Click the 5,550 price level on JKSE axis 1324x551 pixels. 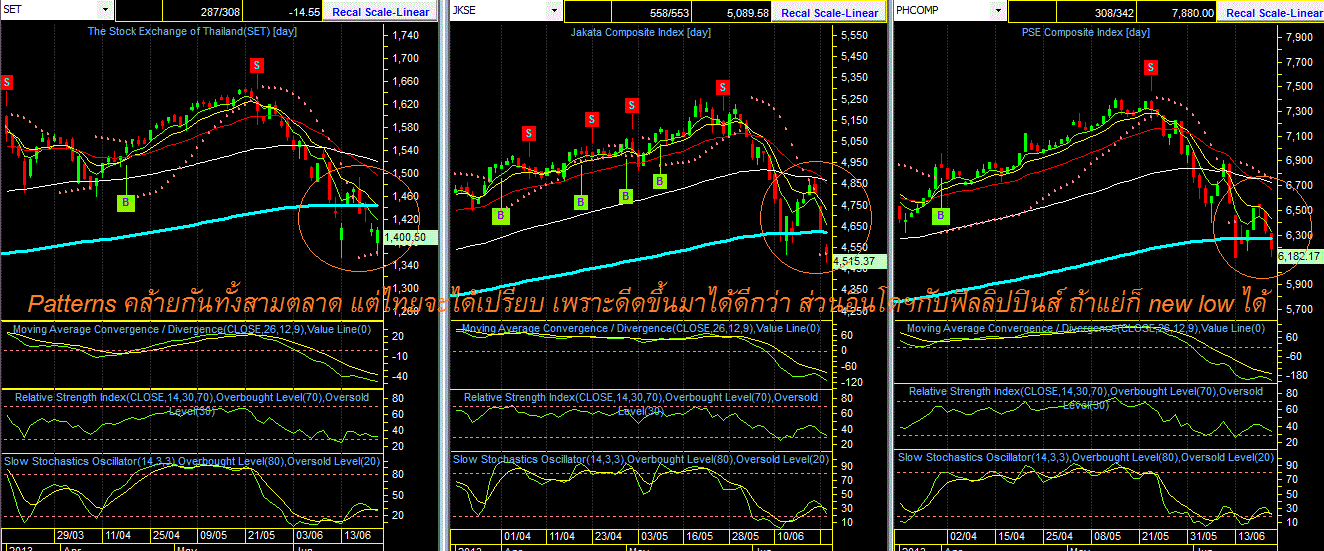point(853,35)
